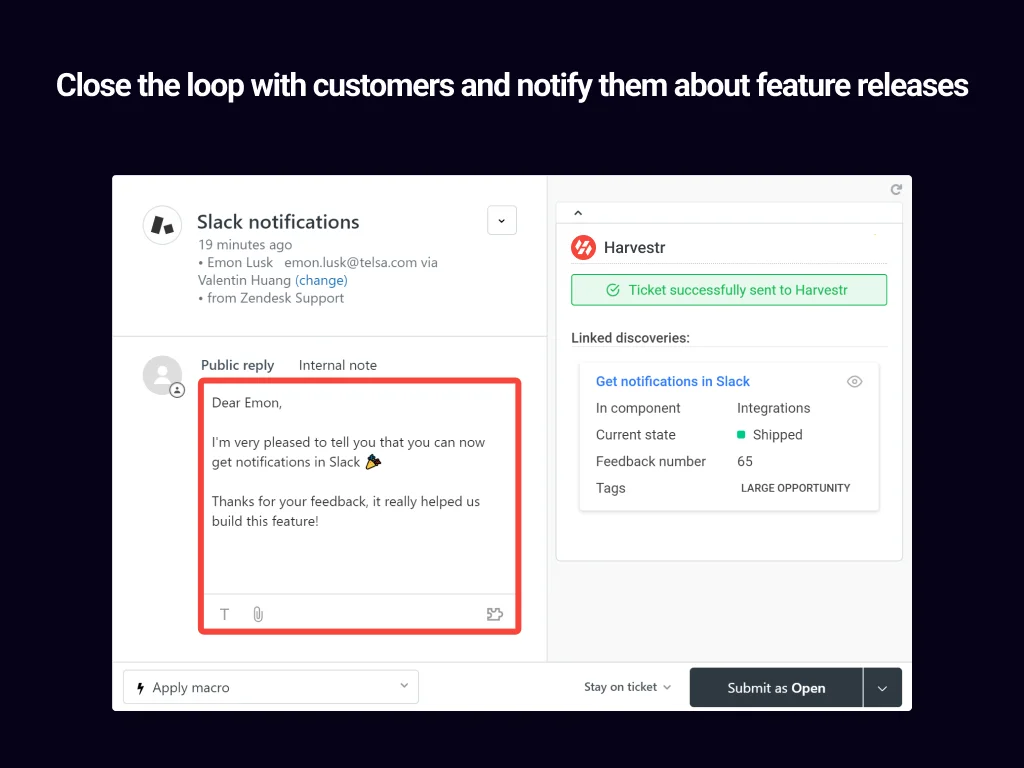Click the puzzle-piece apps icon in the editor
Viewport: 1024px width, 768px height.
(x=495, y=613)
